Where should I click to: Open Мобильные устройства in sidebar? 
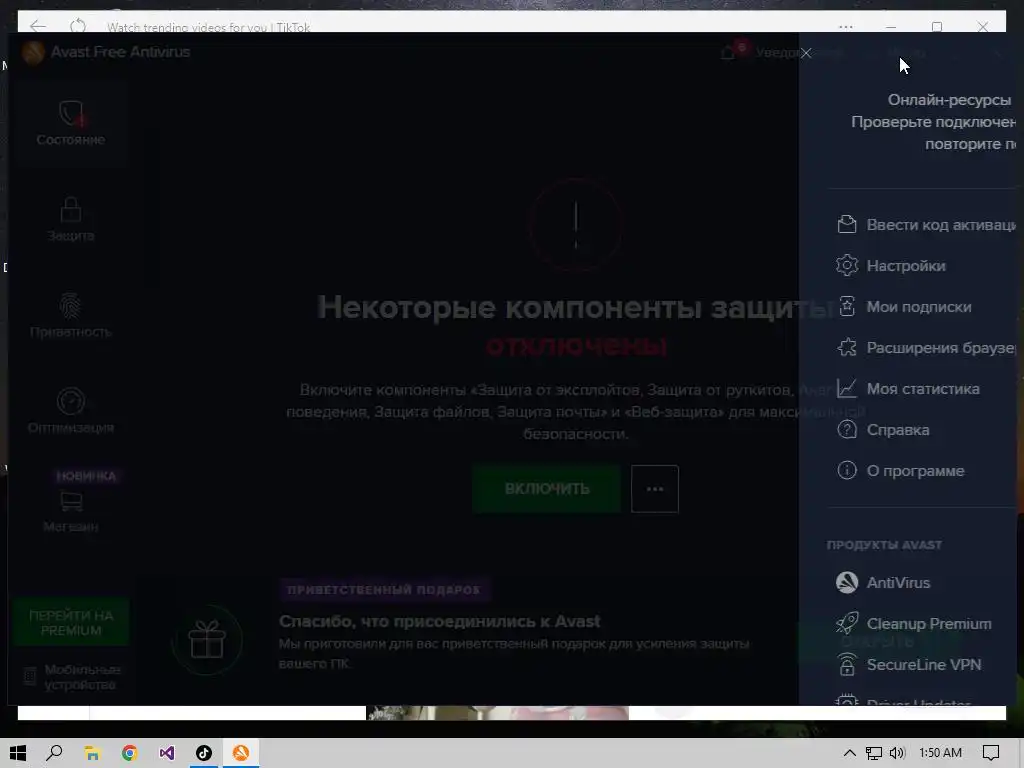pos(72,677)
